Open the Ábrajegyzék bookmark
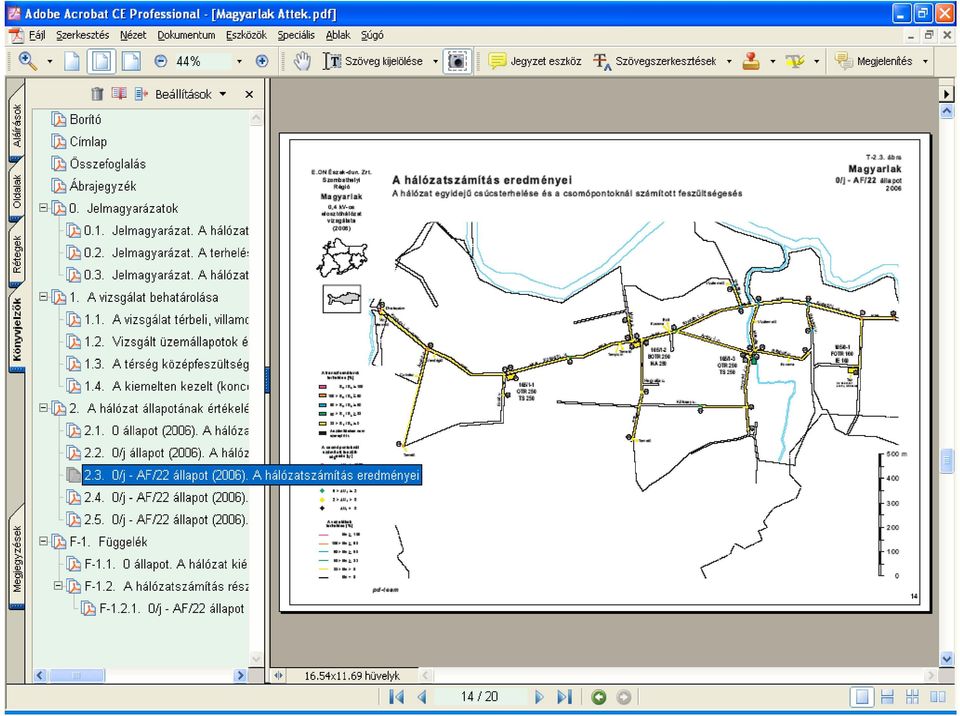Screen dimensions: 960x716 103,186
